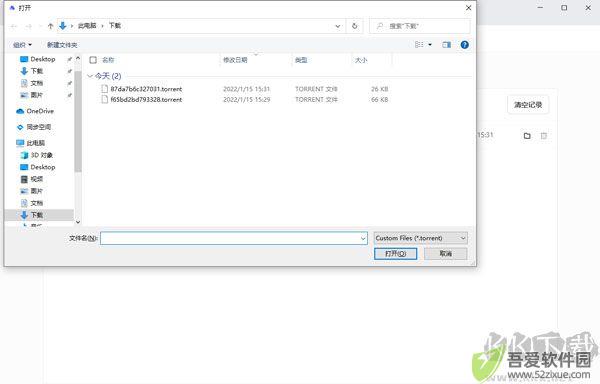Image resolution: width=600 pixels, height=384 pixels.
Task: Toggle the preview pane icon
Action: [446, 45]
